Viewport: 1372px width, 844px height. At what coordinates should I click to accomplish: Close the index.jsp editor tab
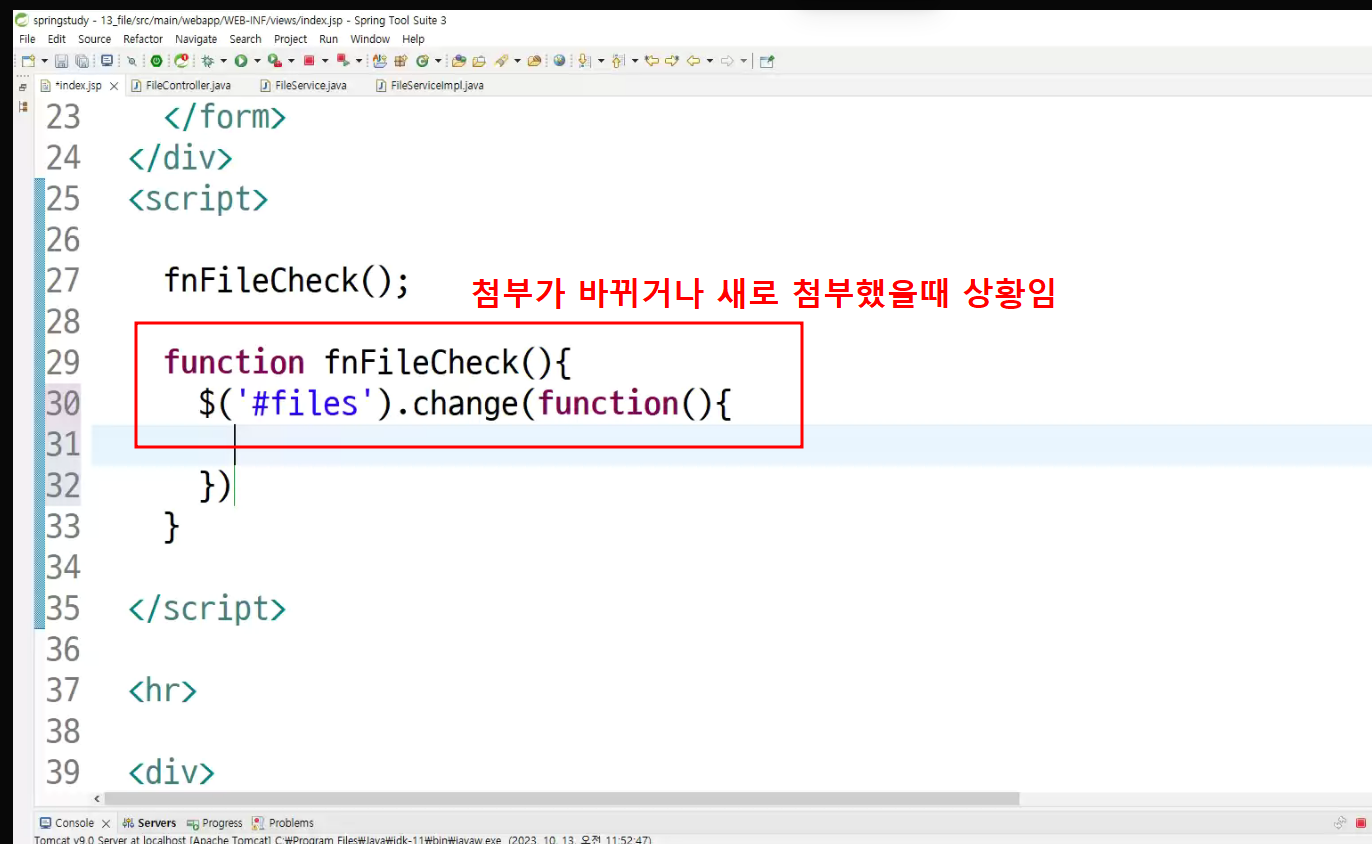pyautogui.click(x=114, y=86)
